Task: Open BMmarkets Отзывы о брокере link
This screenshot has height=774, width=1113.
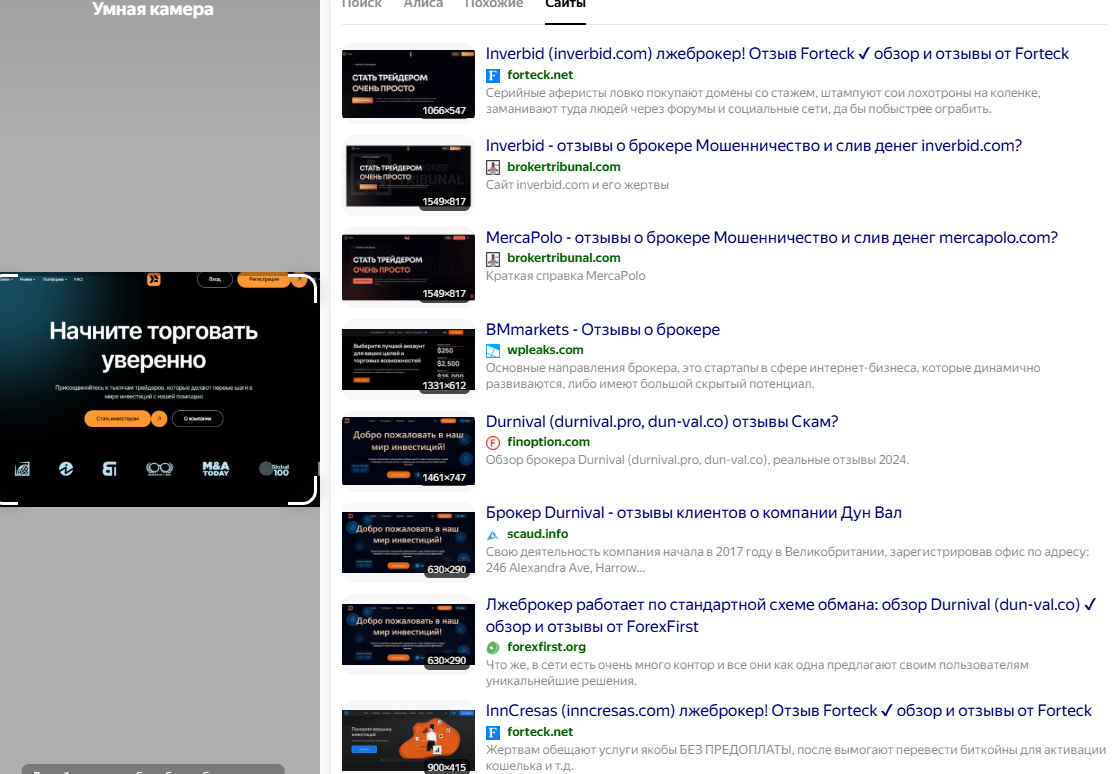Action: point(603,329)
